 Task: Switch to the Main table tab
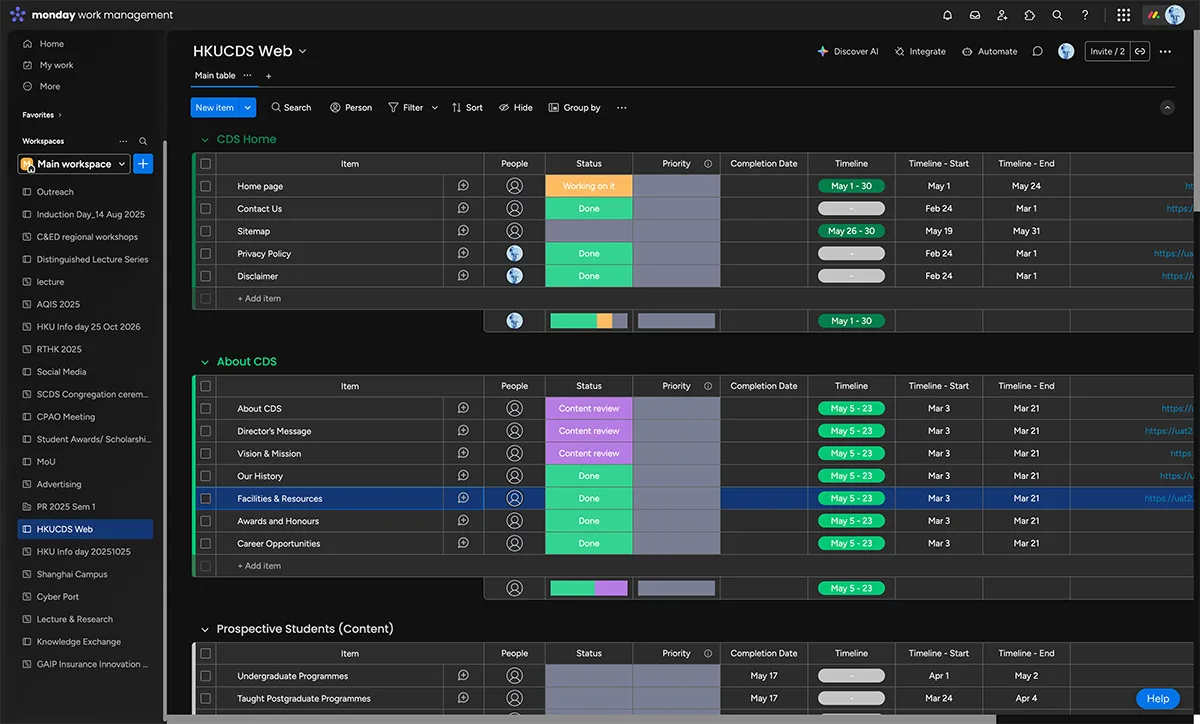215,76
